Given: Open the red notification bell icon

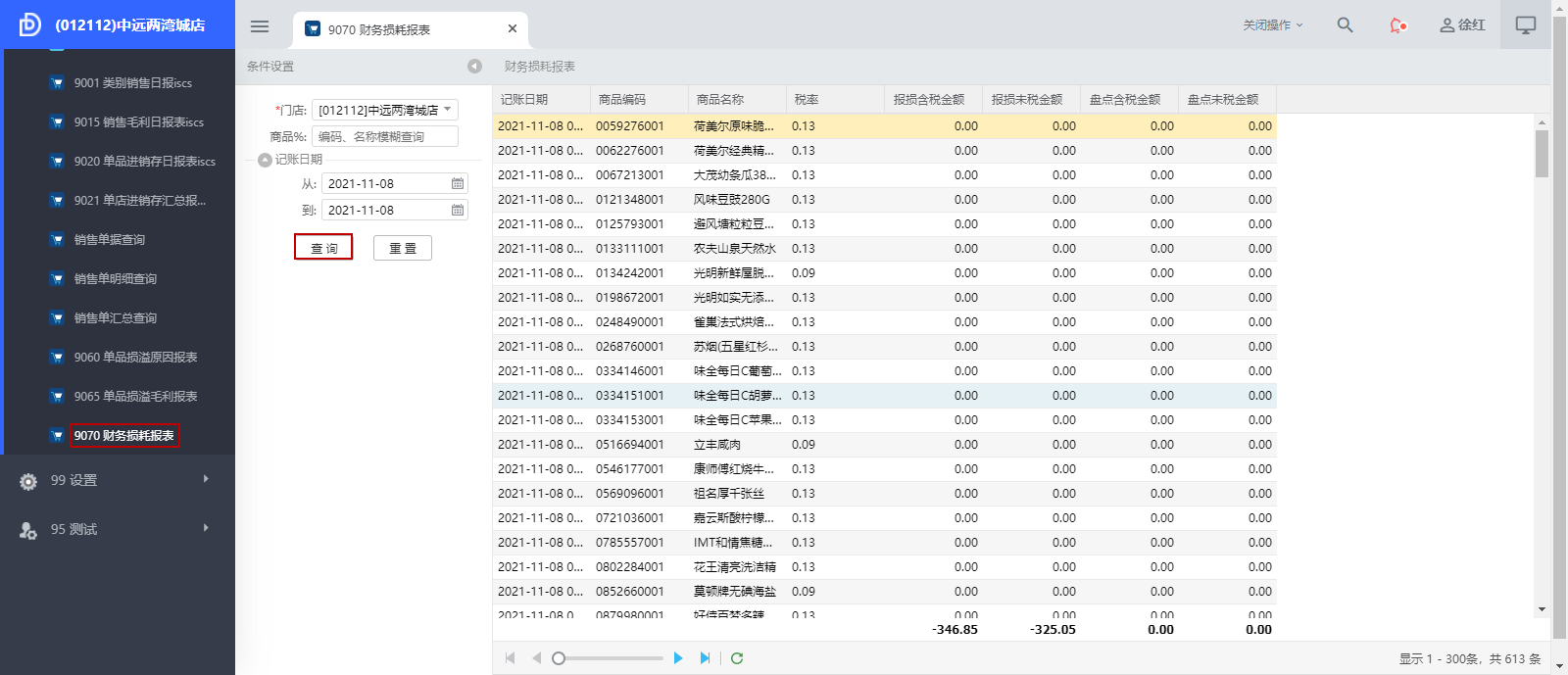Looking at the screenshot, I should click(1398, 25).
